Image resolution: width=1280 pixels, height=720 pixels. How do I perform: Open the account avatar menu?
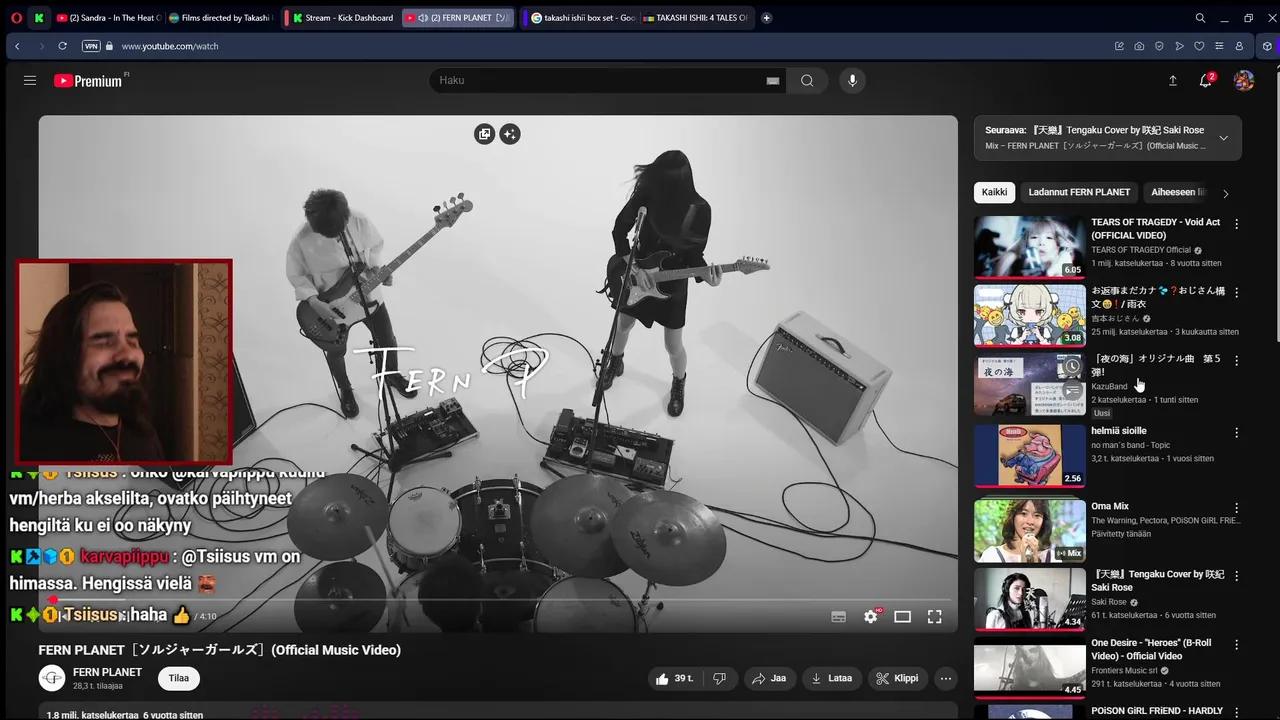coord(1244,81)
